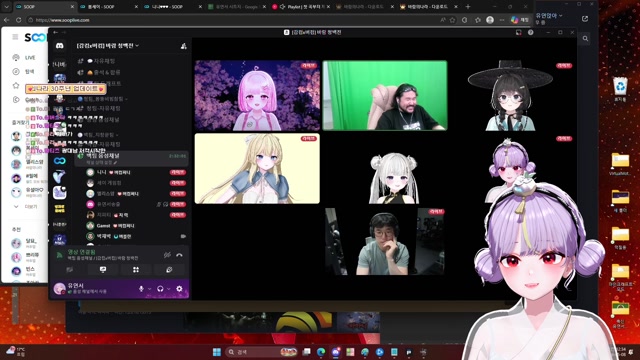Reload the page in the browser
Screen dimensions: 640x360
[19, 20]
